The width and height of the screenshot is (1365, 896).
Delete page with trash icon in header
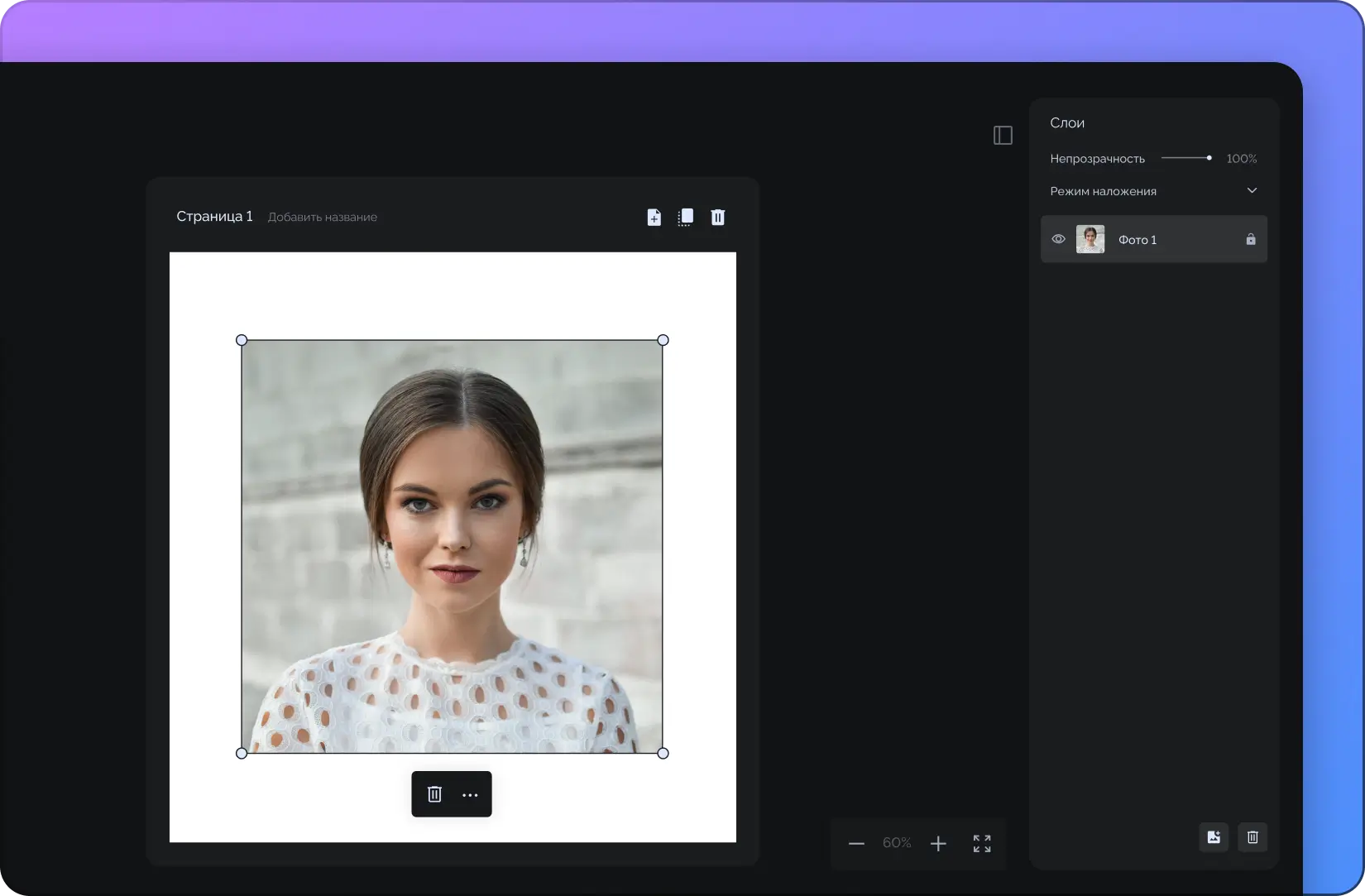click(718, 217)
